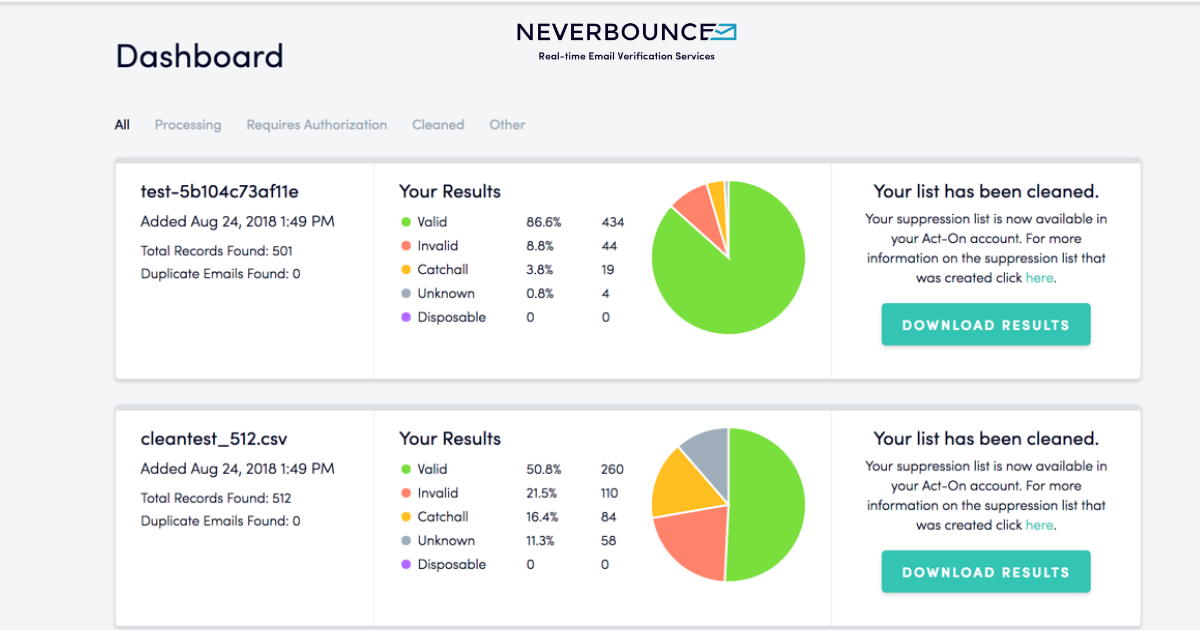Click the yellow Catchall dot in cleantest_512.csv results
The image size is (1200, 630).
(x=406, y=517)
